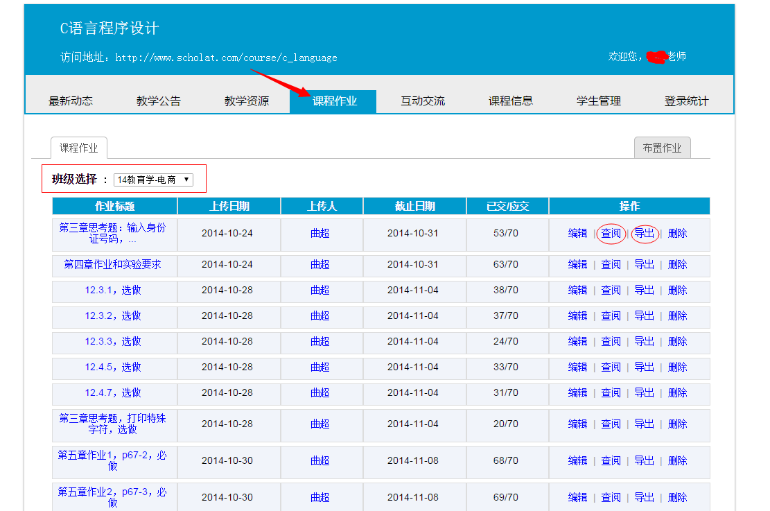Switch to 教学资源 tab
The width and height of the screenshot is (770, 511).
point(247,101)
